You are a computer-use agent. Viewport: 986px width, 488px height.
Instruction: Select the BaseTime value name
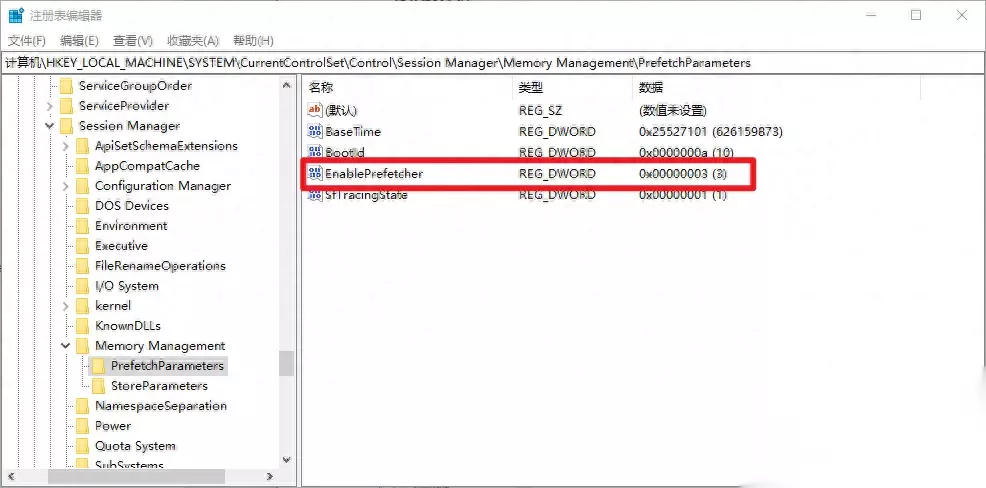click(353, 131)
